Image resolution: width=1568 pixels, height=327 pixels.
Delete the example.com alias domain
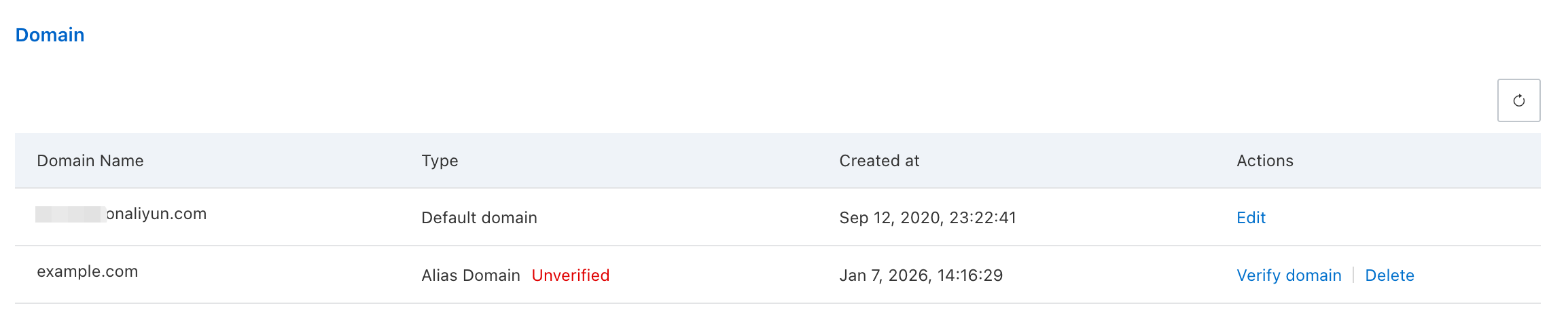point(1389,275)
